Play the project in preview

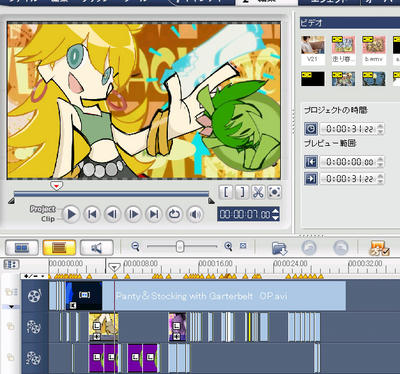71,214
